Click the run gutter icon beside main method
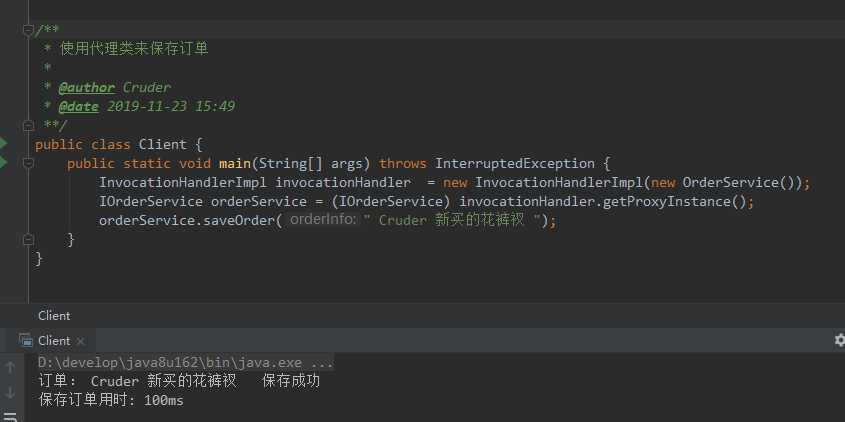This screenshot has width=845, height=422. point(4,162)
